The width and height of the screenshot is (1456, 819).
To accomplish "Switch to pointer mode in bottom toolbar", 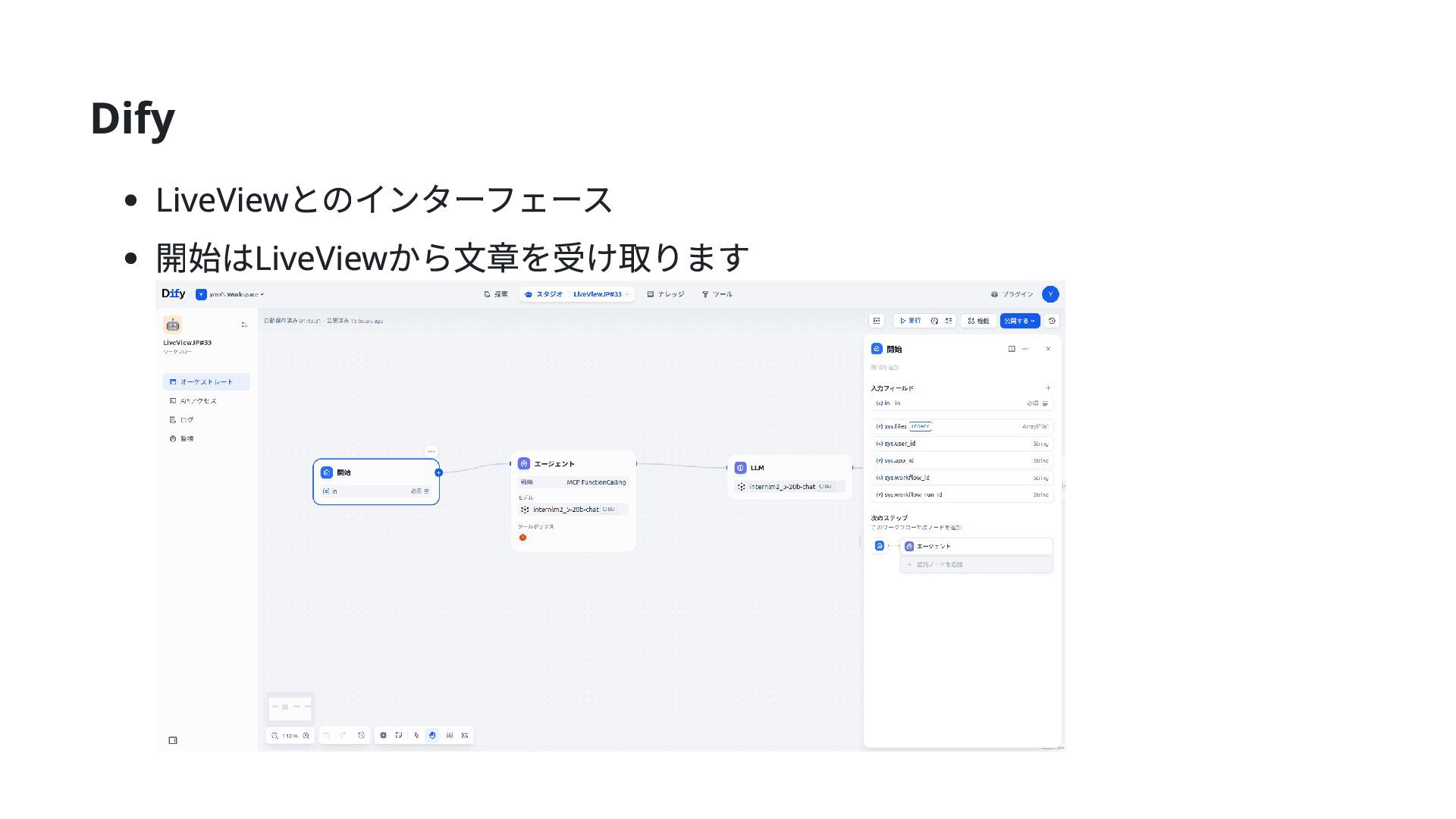I will [416, 736].
